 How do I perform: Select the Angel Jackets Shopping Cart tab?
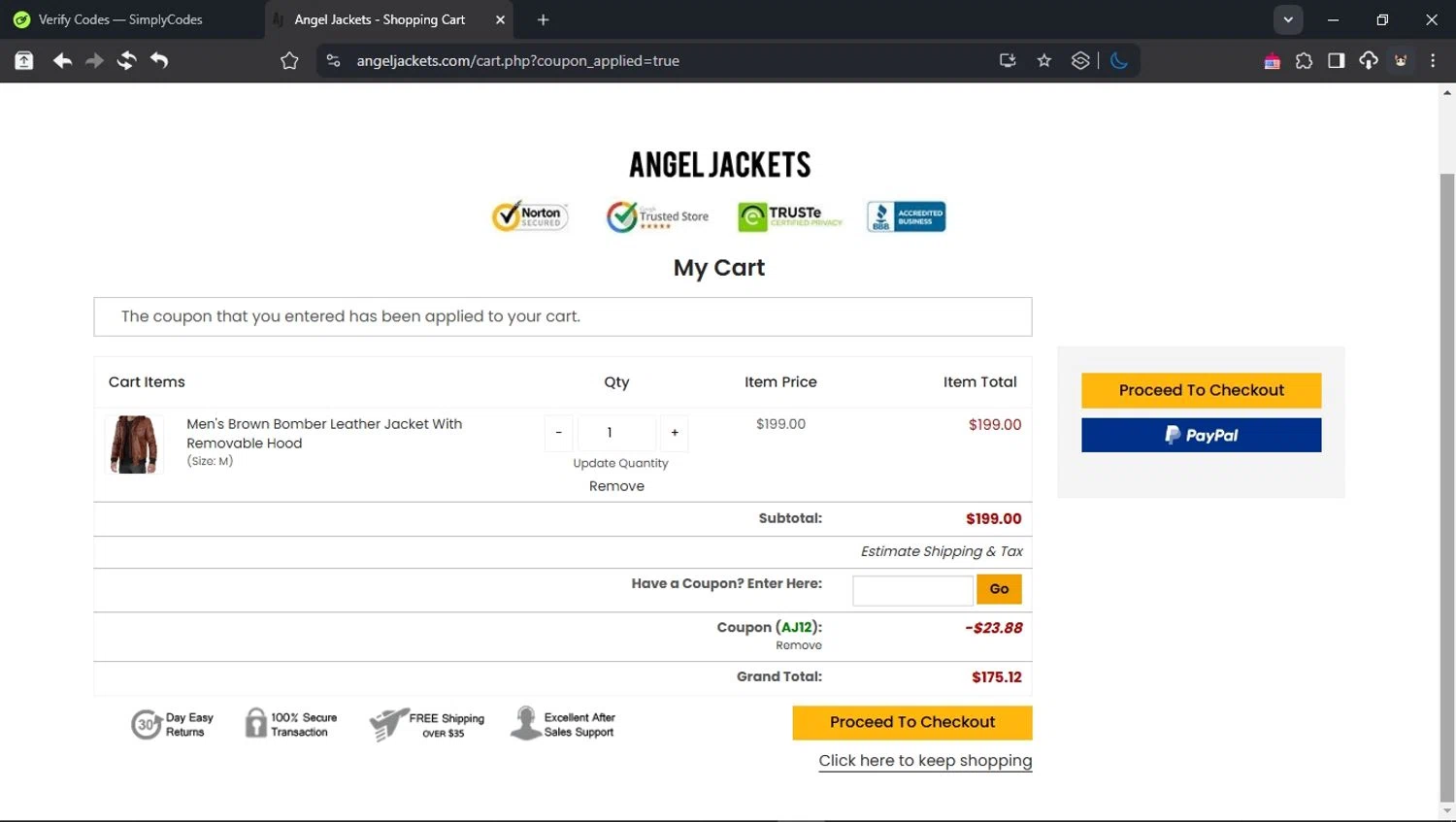[x=379, y=19]
